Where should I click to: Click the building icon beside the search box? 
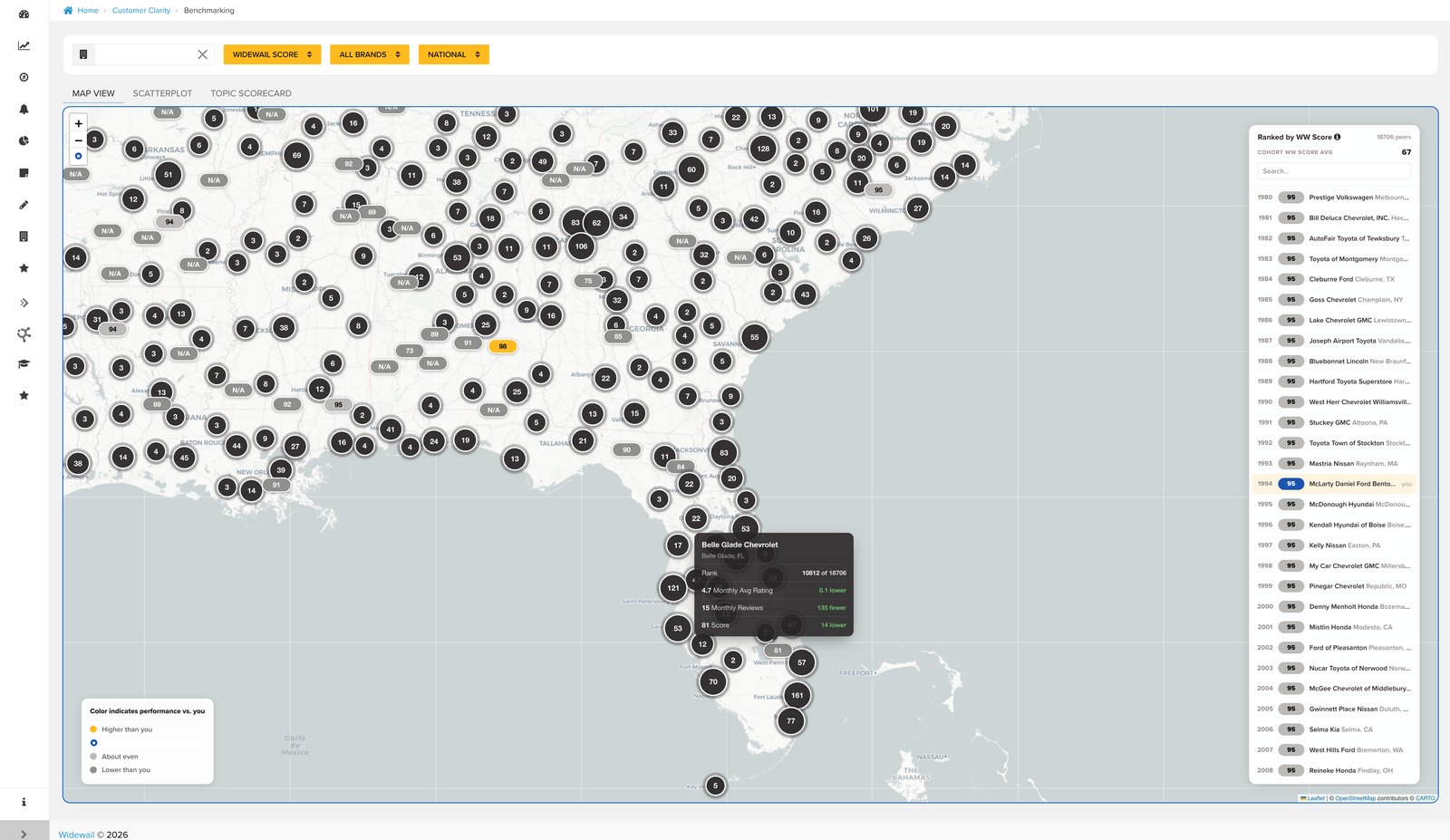[x=83, y=54]
